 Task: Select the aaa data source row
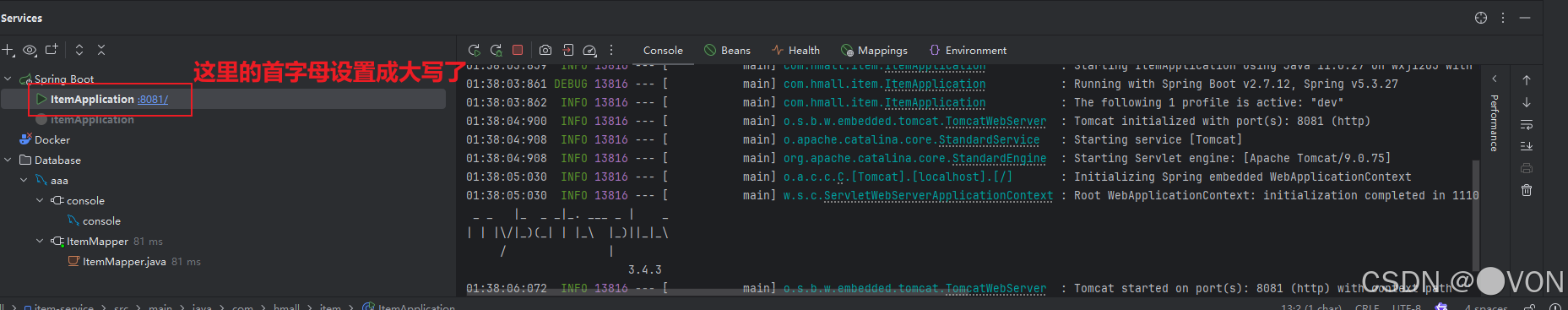coord(52,180)
